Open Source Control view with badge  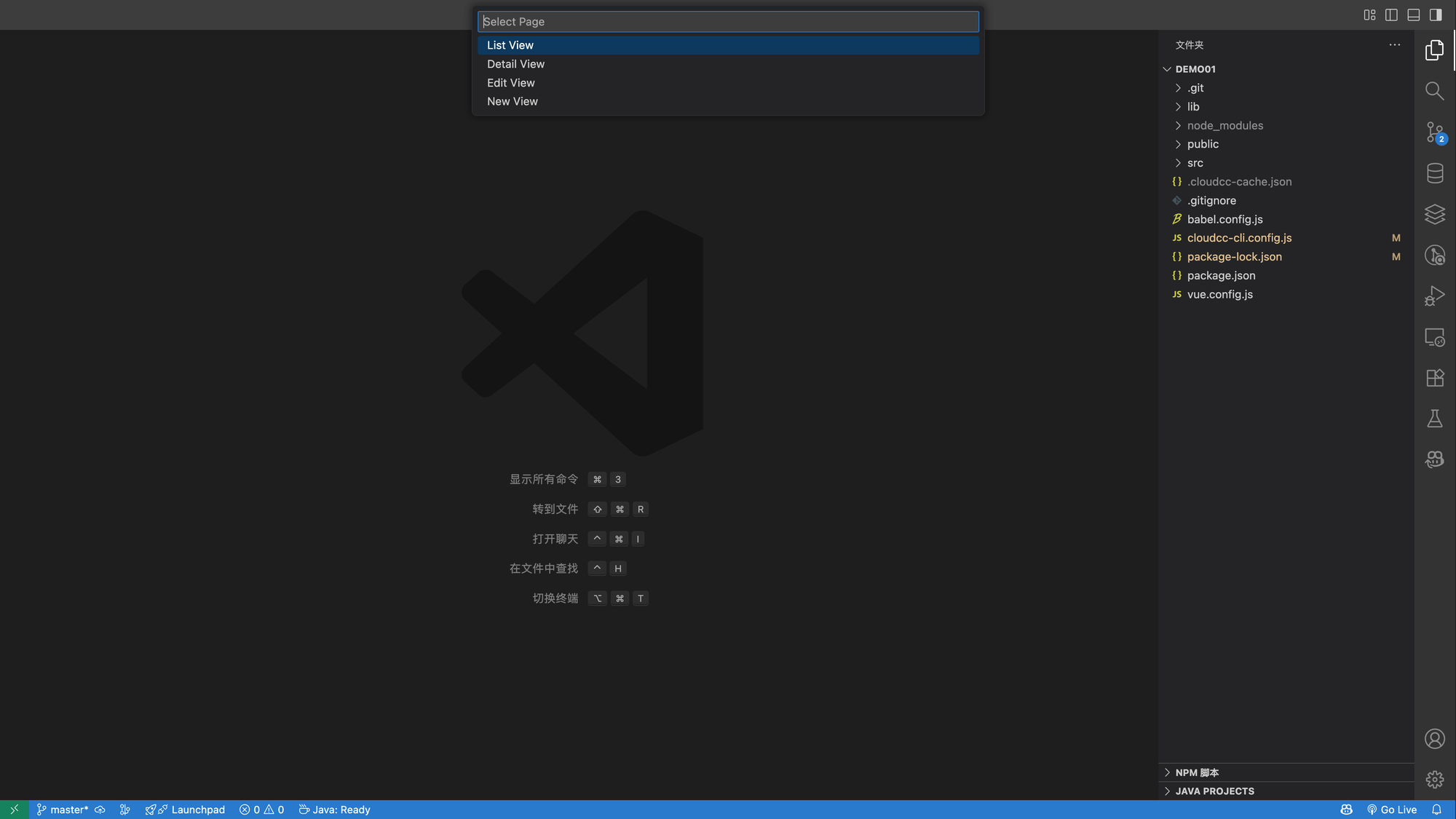(1434, 132)
